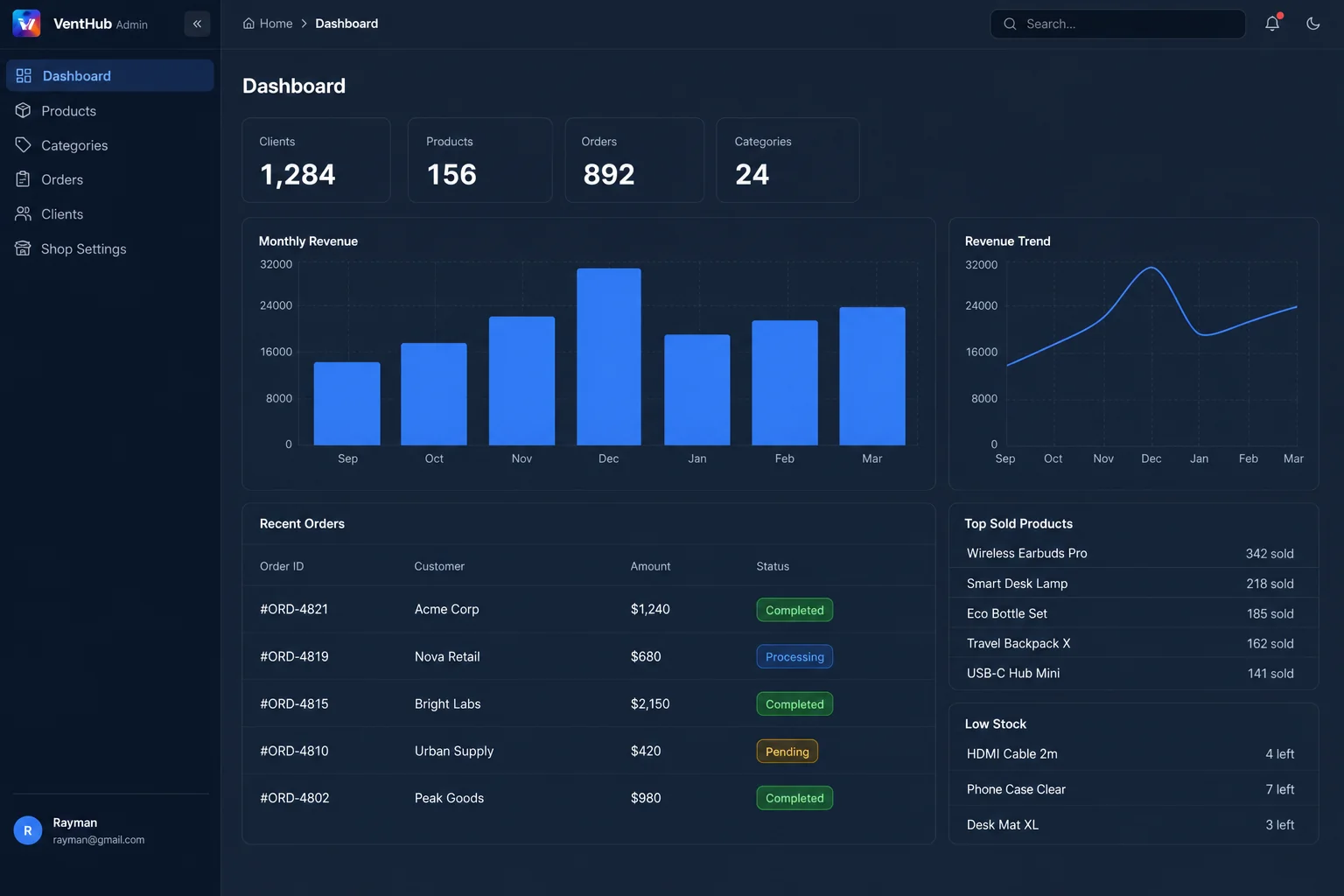This screenshot has height=896, width=1344.
Task: Click the Dashboard grid icon in sidebar
Action: 24,76
